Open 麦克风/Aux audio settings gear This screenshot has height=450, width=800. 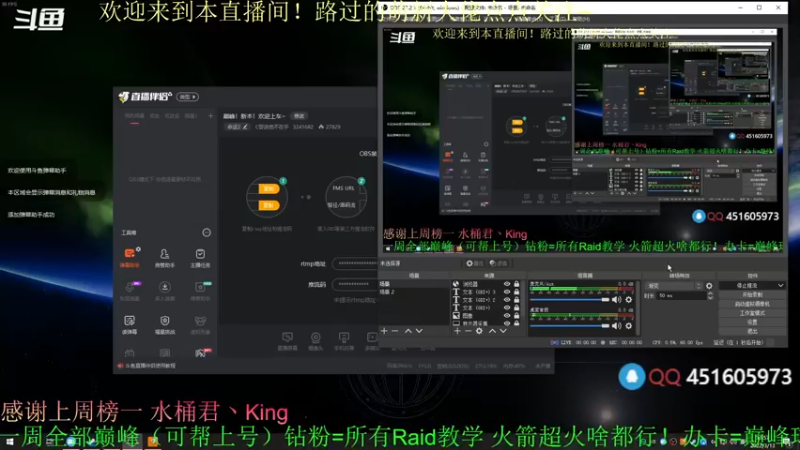coord(629,299)
